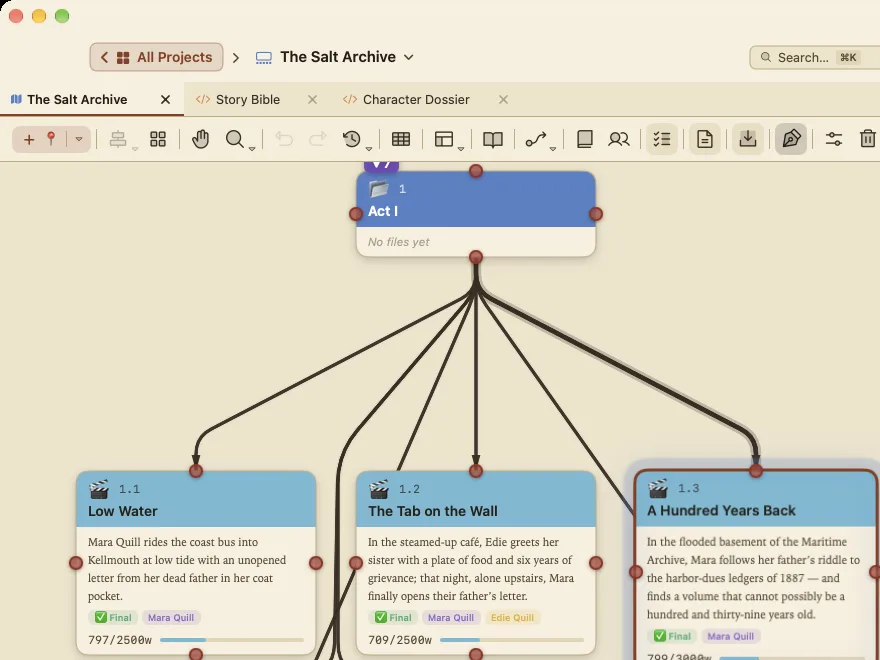Open the table view icon
Viewport: 880px width, 660px height.
401,139
